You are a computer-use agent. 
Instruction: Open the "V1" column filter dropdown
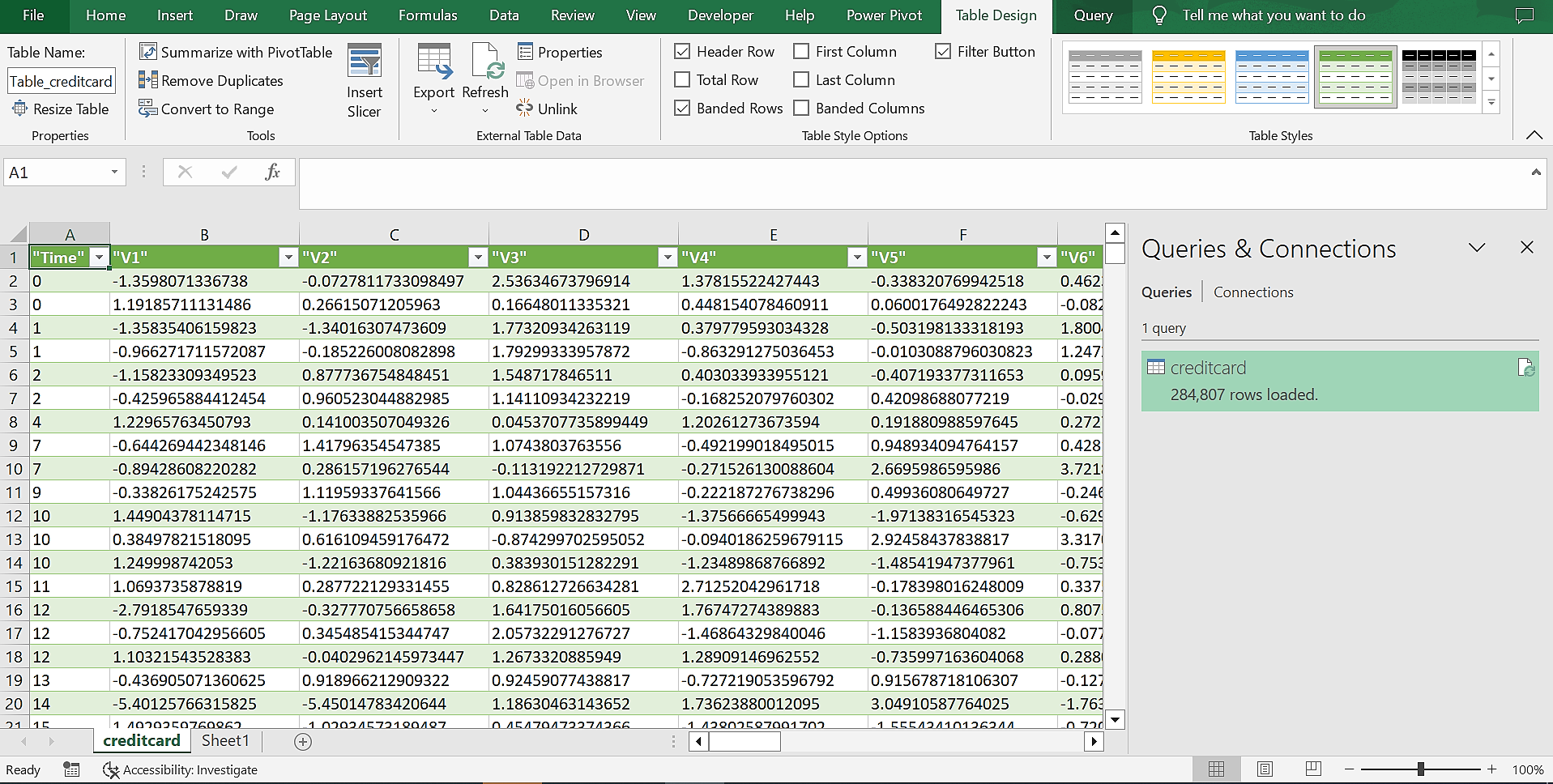click(x=288, y=257)
